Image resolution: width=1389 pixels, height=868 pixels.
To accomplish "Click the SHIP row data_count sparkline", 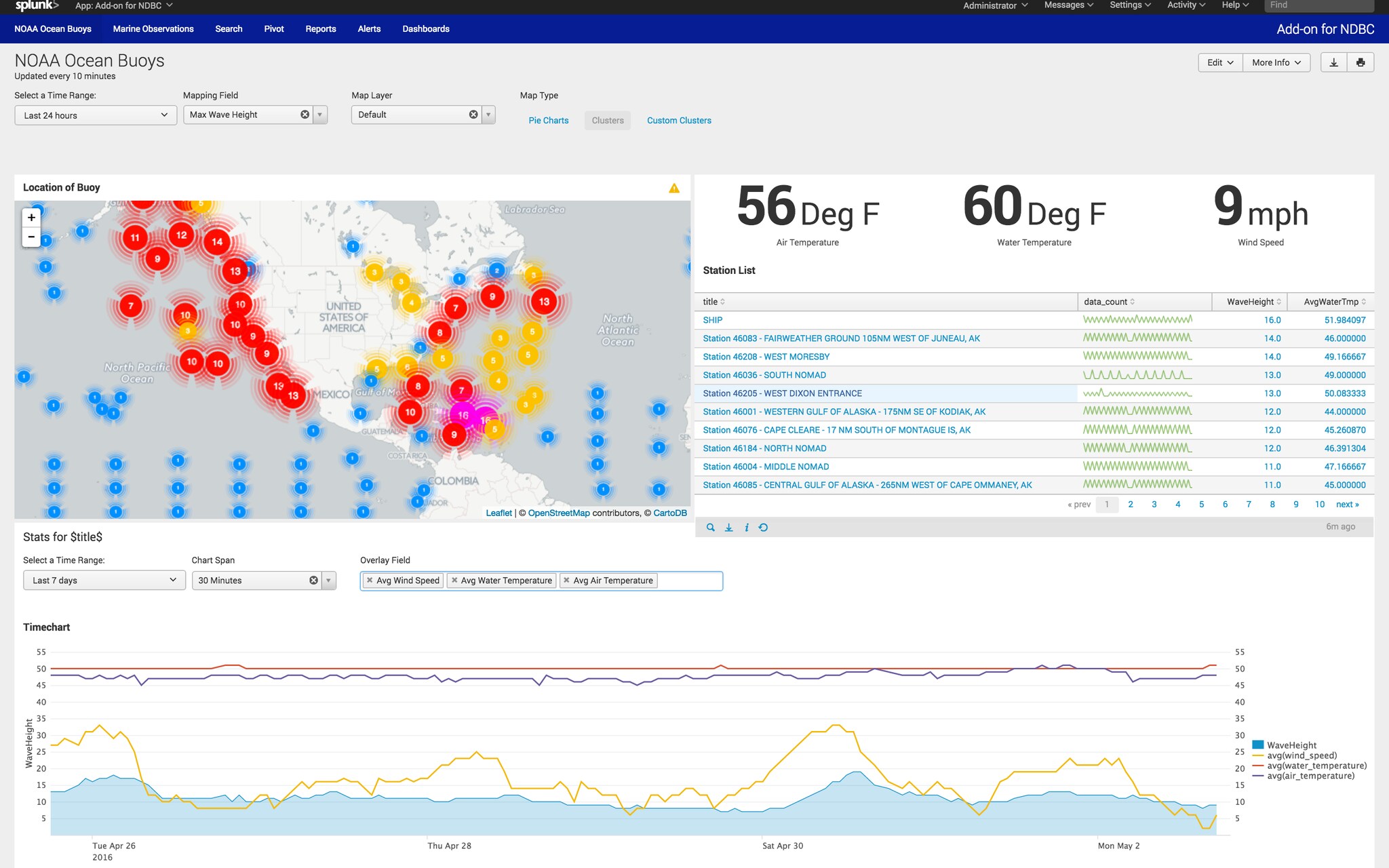I will [x=1137, y=320].
